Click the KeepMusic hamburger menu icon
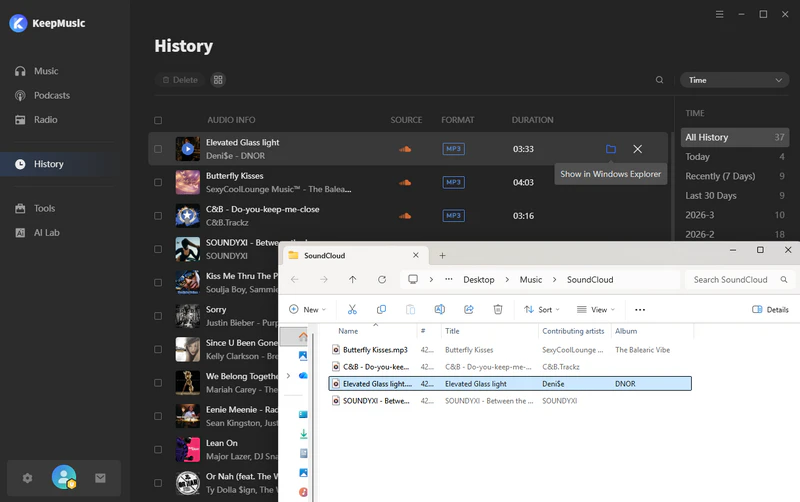Viewport: 800px width, 502px height. point(719,14)
